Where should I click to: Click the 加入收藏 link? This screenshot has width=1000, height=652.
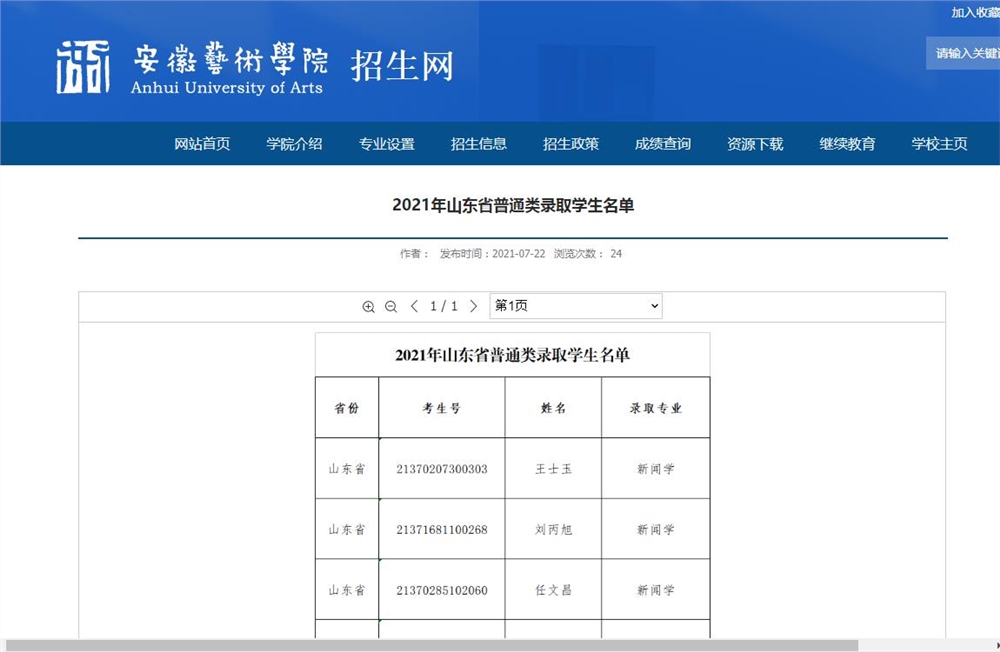pos(975,12)
